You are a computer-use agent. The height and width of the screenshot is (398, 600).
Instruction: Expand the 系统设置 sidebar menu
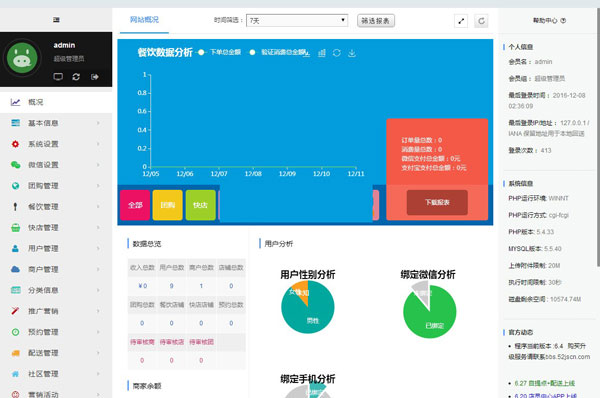point(56,144)
